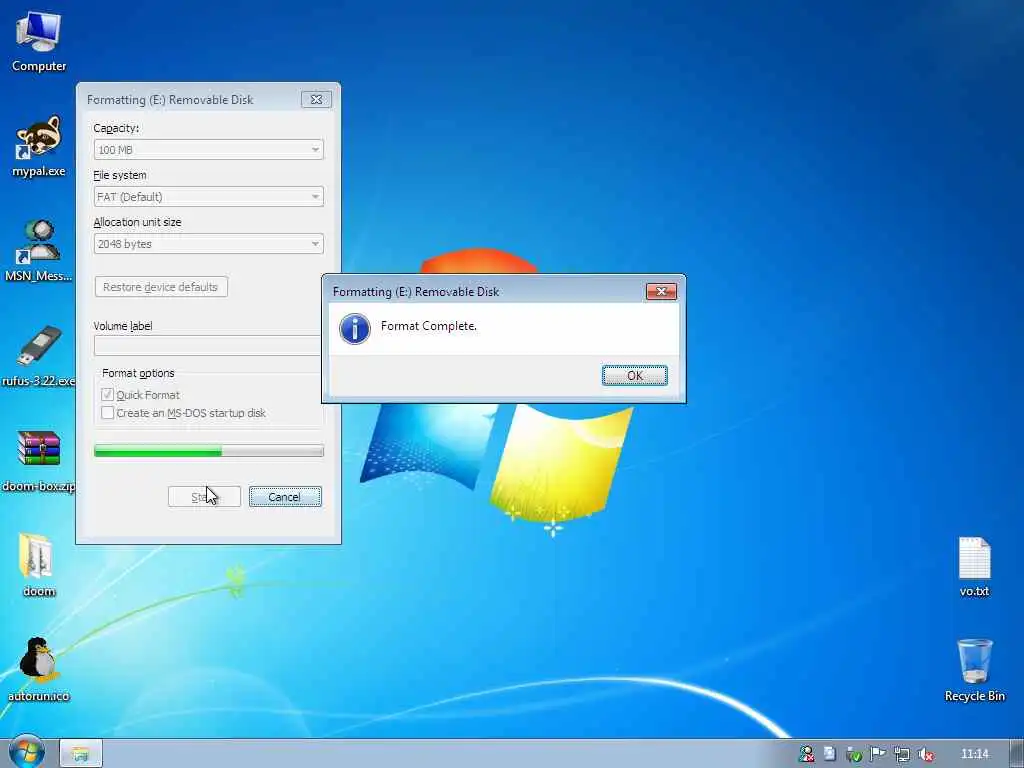Toggle Create an MS-DOS startup disk checkbox
The width and height of the screenshot is (1024, 768).
tap(108, 413)
